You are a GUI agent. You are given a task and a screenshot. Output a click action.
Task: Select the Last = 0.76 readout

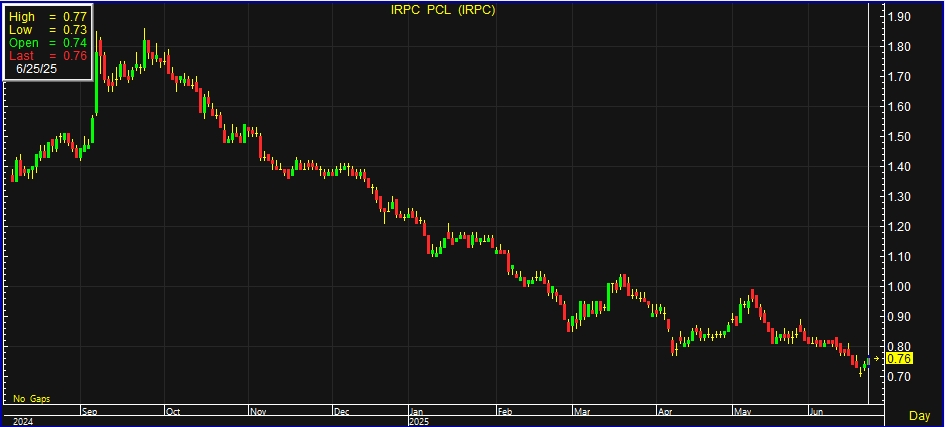[48, 55]
